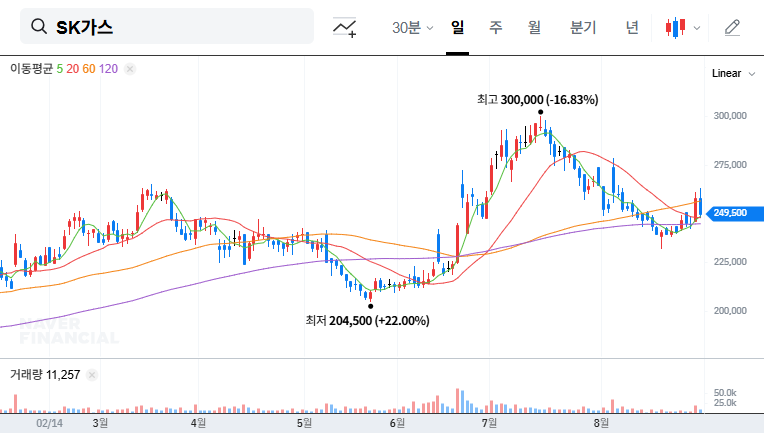The height and width of the screenshot is (433, 764).
Task: Click the 거래량 11,257 volume label
Action: coord(45,375)
